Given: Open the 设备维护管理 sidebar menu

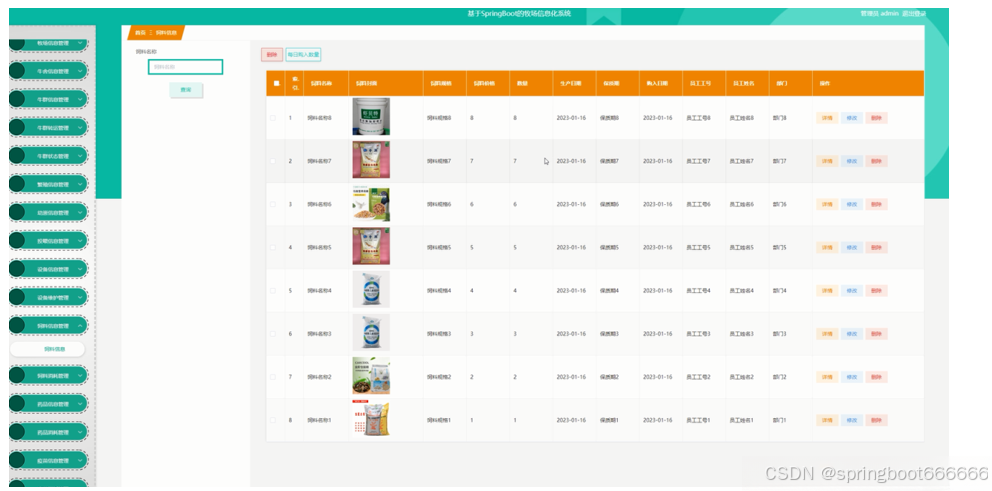Looking at the screenshot, I should pos(49,297).
